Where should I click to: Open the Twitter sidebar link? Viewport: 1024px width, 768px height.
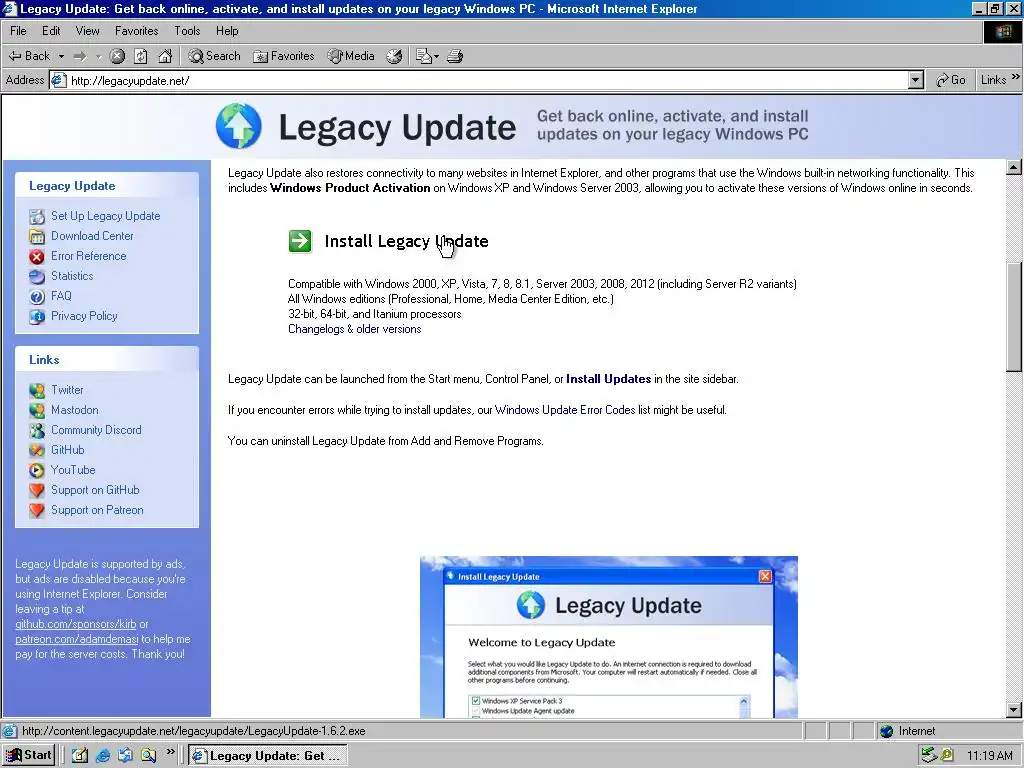(x=67, y=390)
